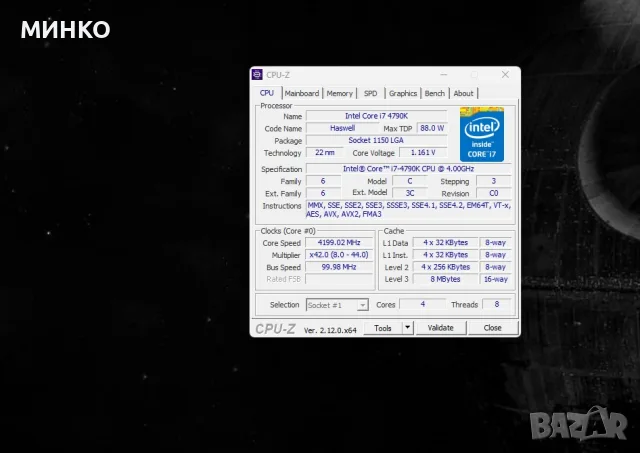Open the Bench tab
640x453 pixels.
coord(435,93)
